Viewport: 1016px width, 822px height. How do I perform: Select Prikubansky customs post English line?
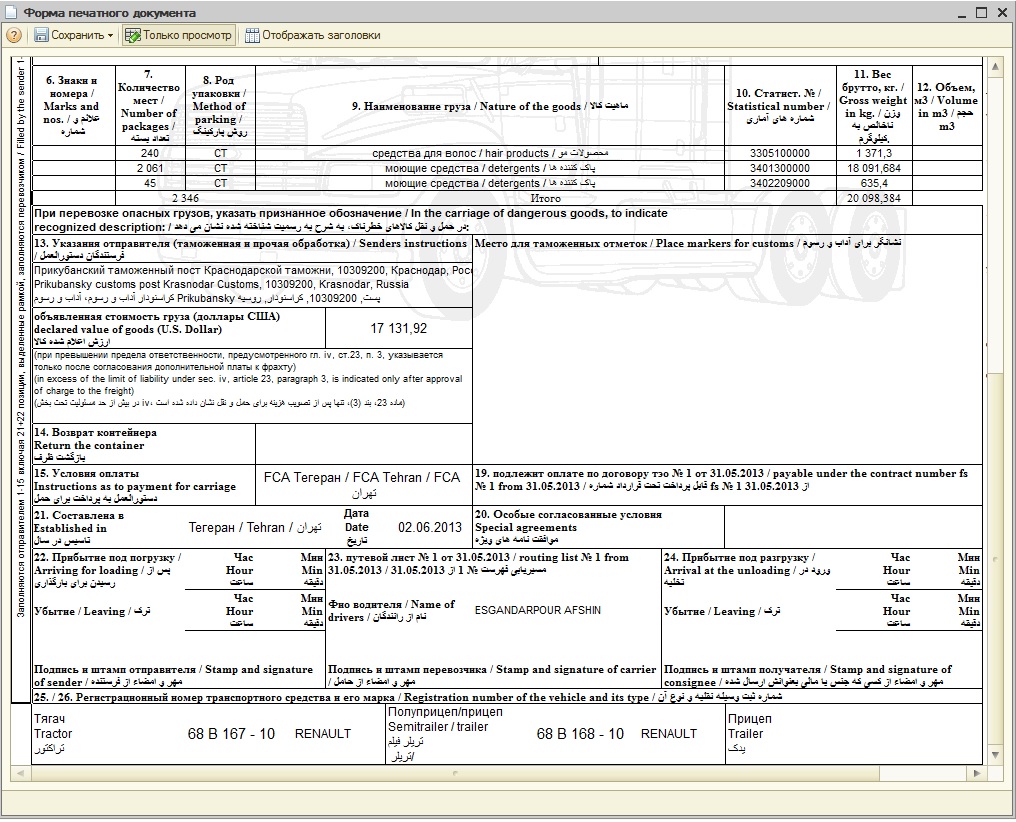tap(221, 284)
